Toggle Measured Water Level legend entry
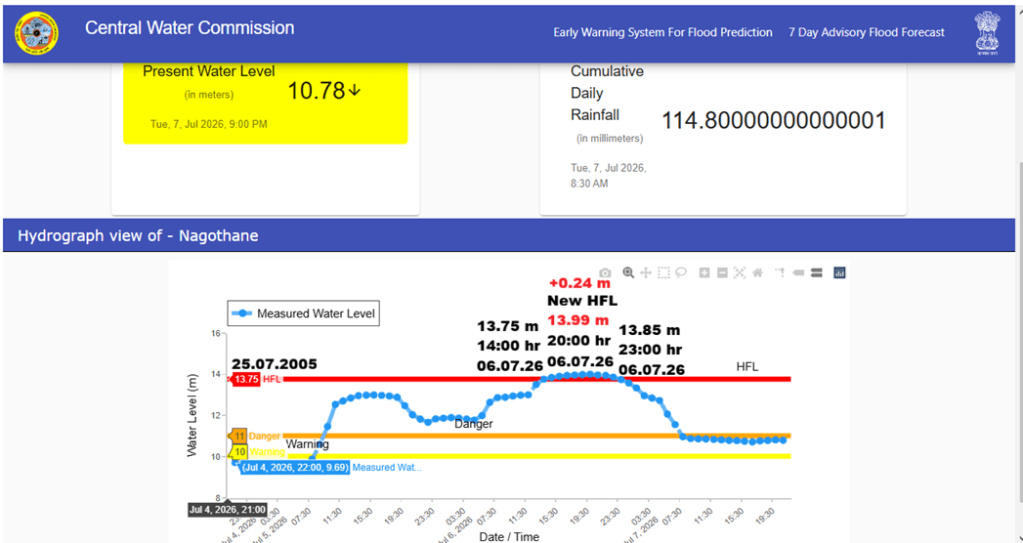Image resolution: width=1023 pixels, height=543 pixels. point(304,313)
